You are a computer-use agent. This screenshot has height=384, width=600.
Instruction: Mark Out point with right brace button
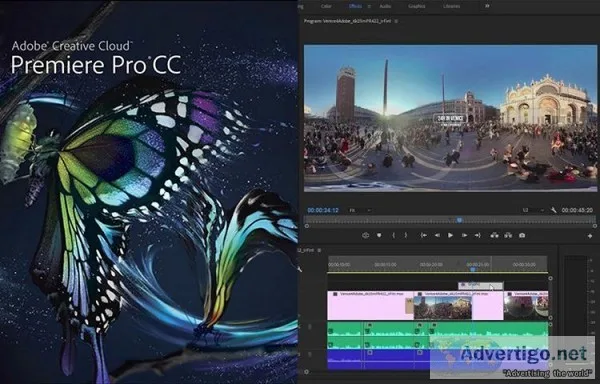point(406,236)
